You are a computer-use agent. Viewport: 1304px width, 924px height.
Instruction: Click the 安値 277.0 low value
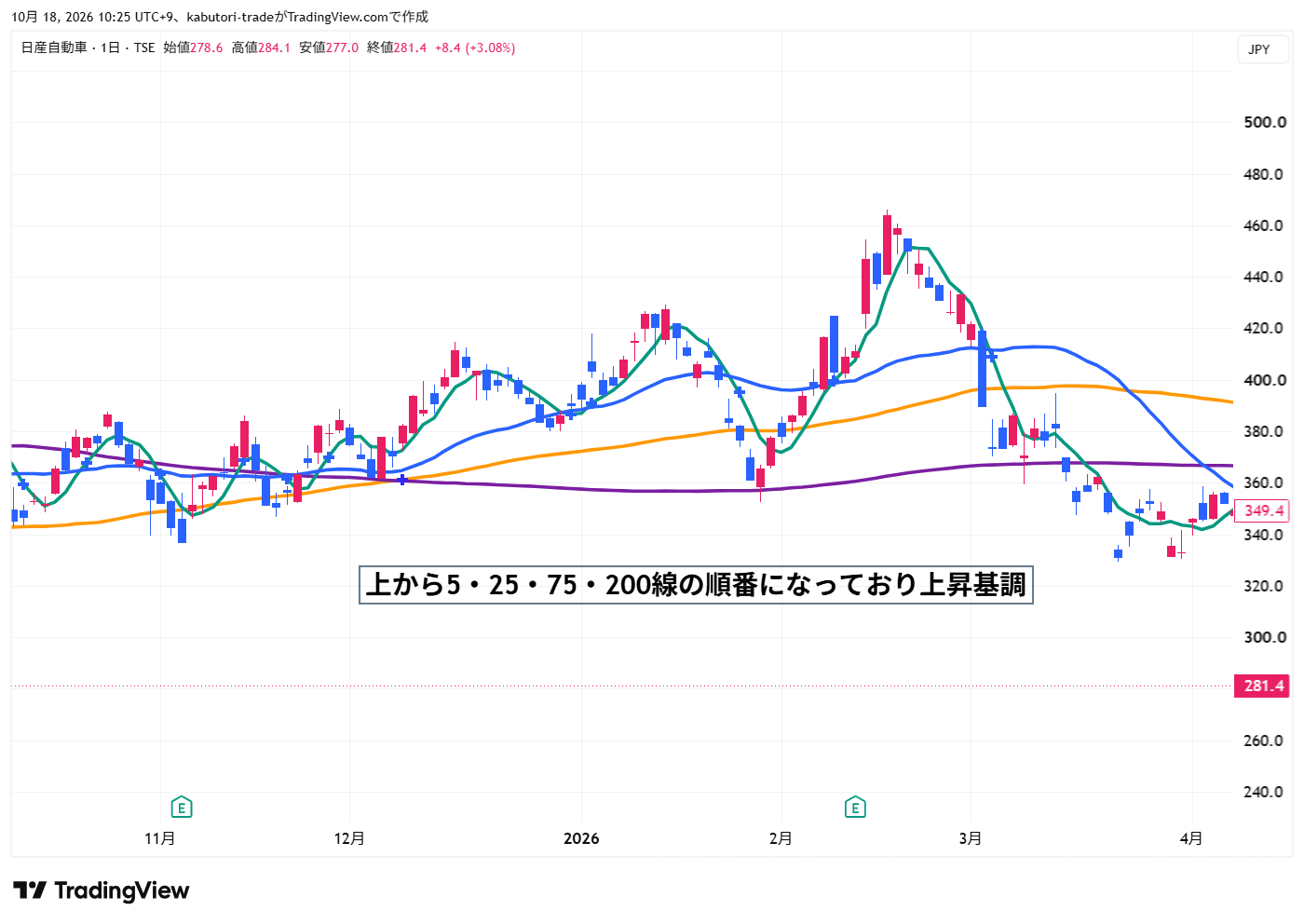click(x=329, y=48)
